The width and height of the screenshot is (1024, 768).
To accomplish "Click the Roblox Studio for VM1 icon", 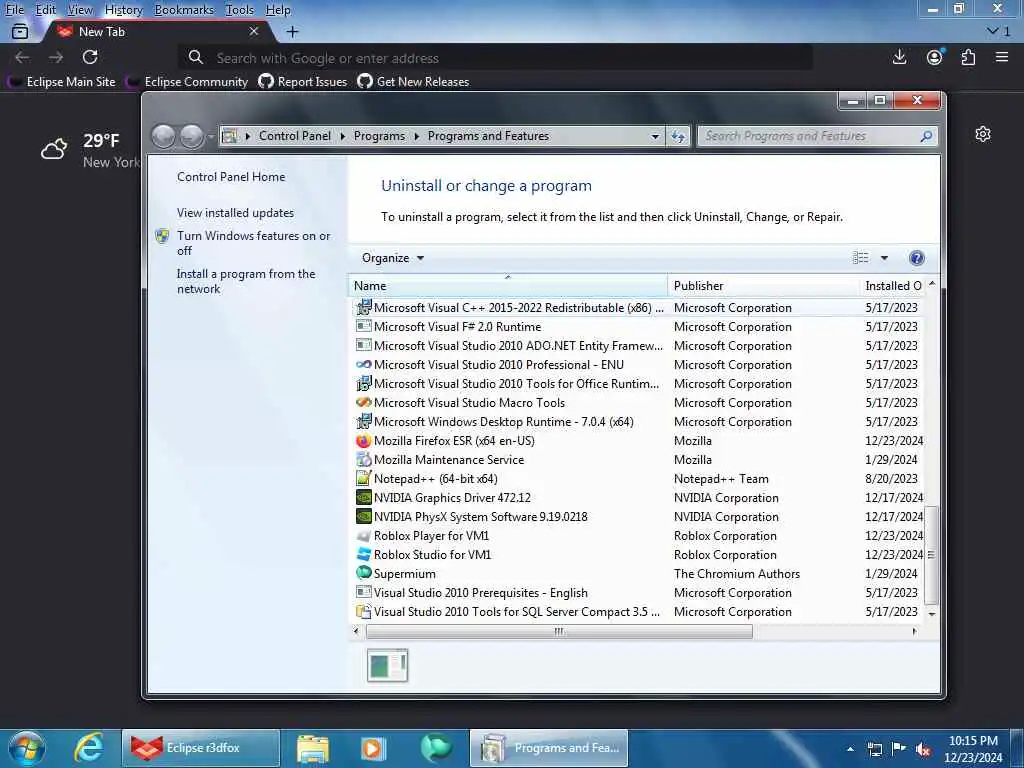I will pyautogui.click(x=363, y=554).
